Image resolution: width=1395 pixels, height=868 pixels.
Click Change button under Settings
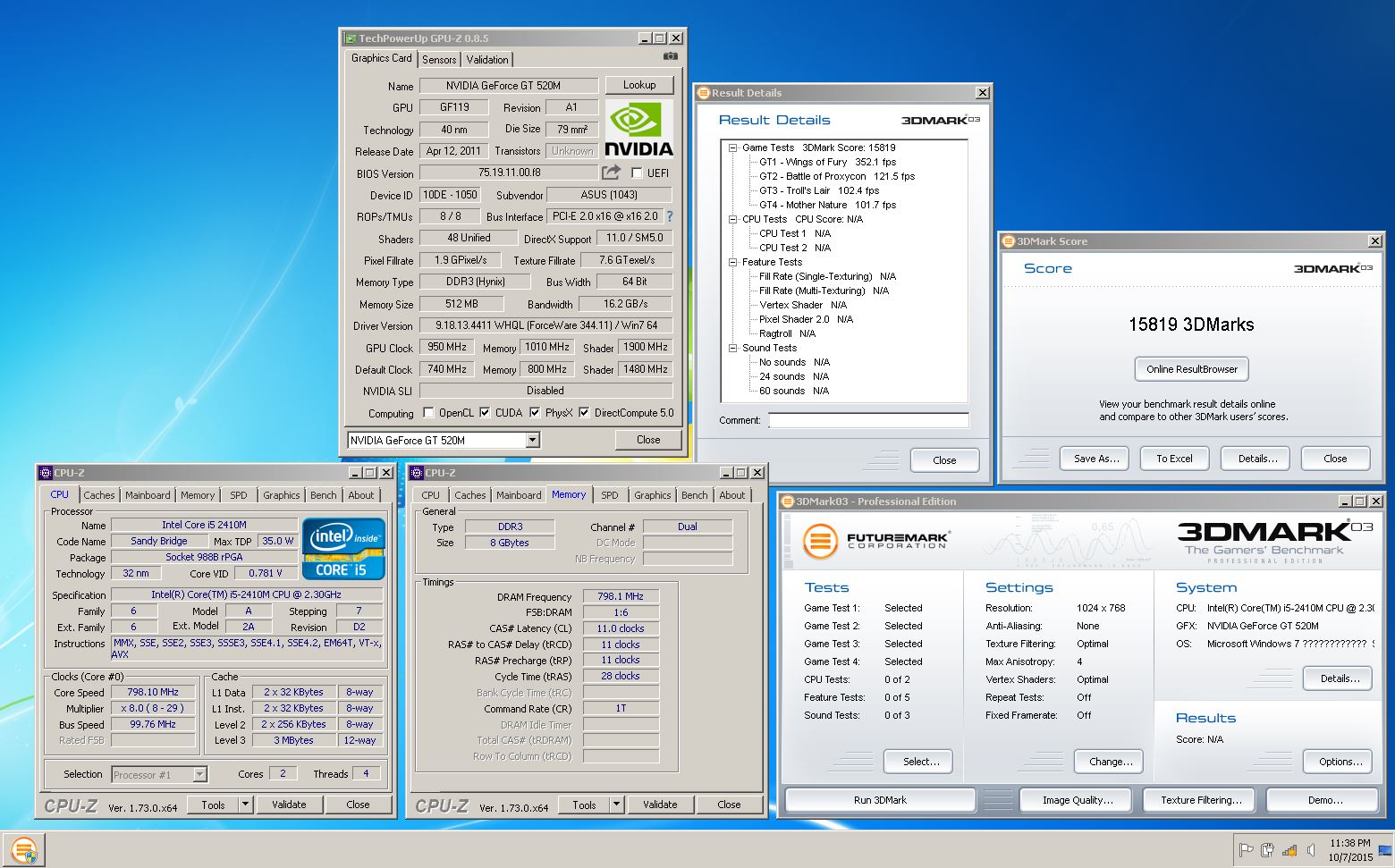point(1111,762)
